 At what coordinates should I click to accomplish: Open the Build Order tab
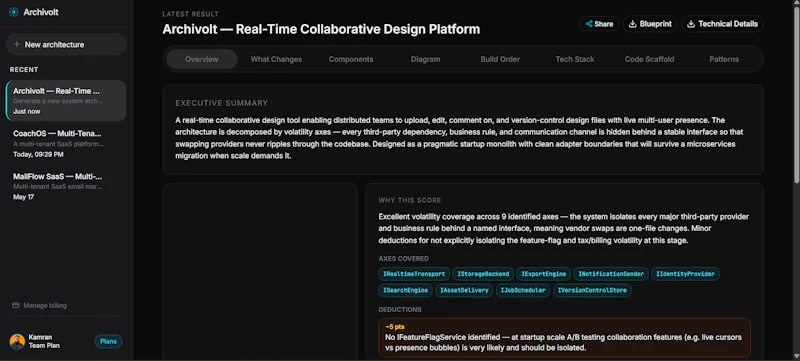(500, 59)
